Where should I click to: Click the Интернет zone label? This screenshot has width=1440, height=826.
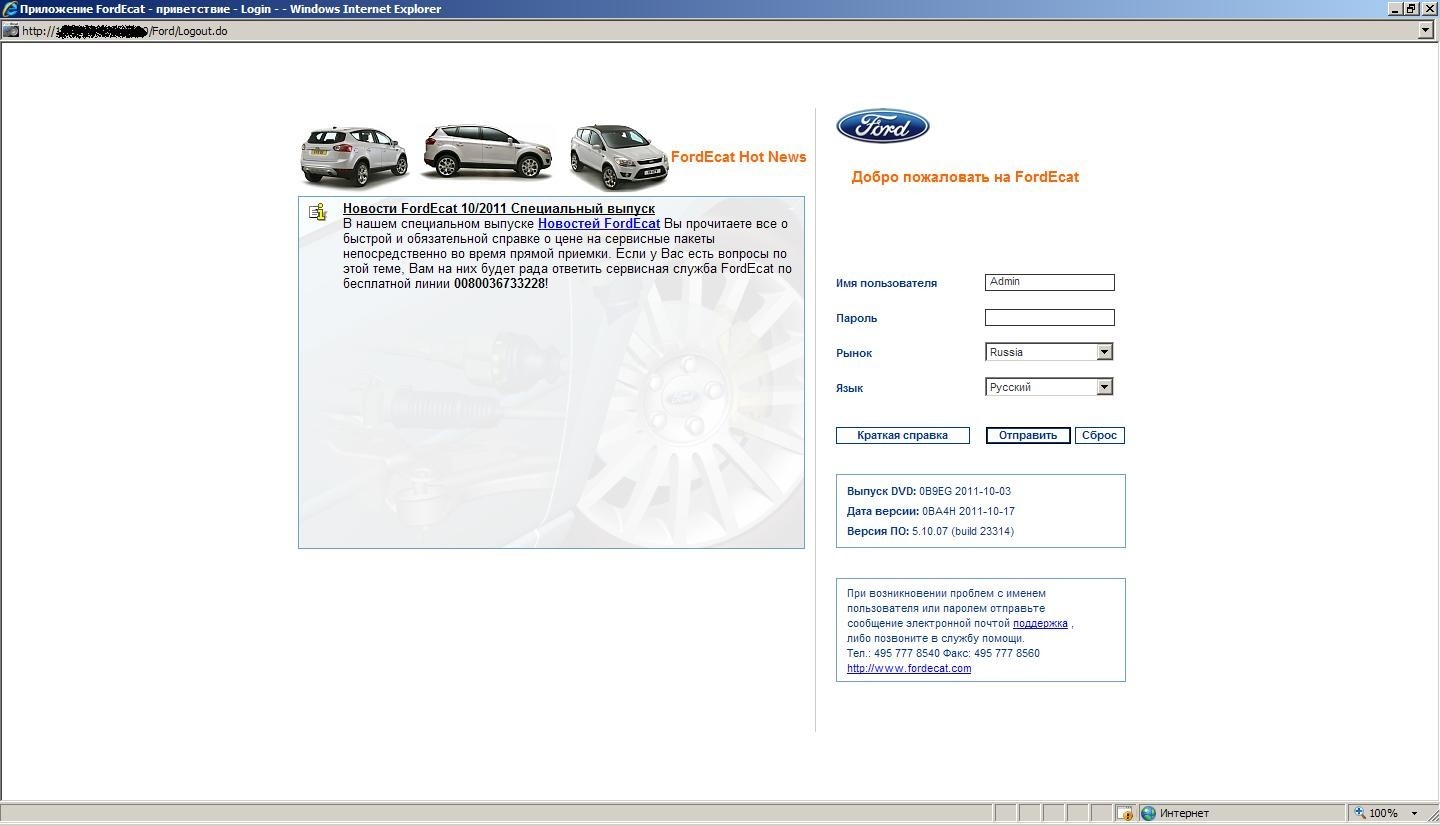click(1184, 814)
